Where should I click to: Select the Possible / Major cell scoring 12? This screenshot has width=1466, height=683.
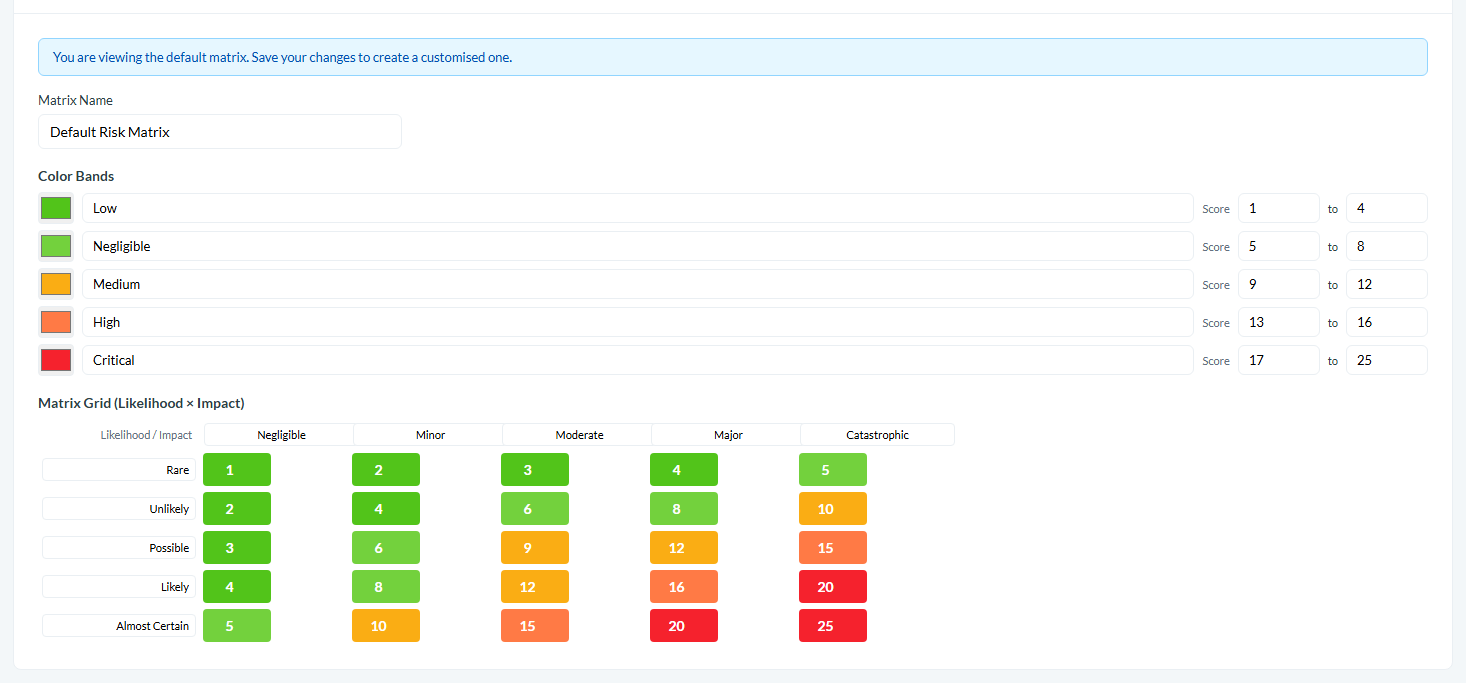pos(684,548)
